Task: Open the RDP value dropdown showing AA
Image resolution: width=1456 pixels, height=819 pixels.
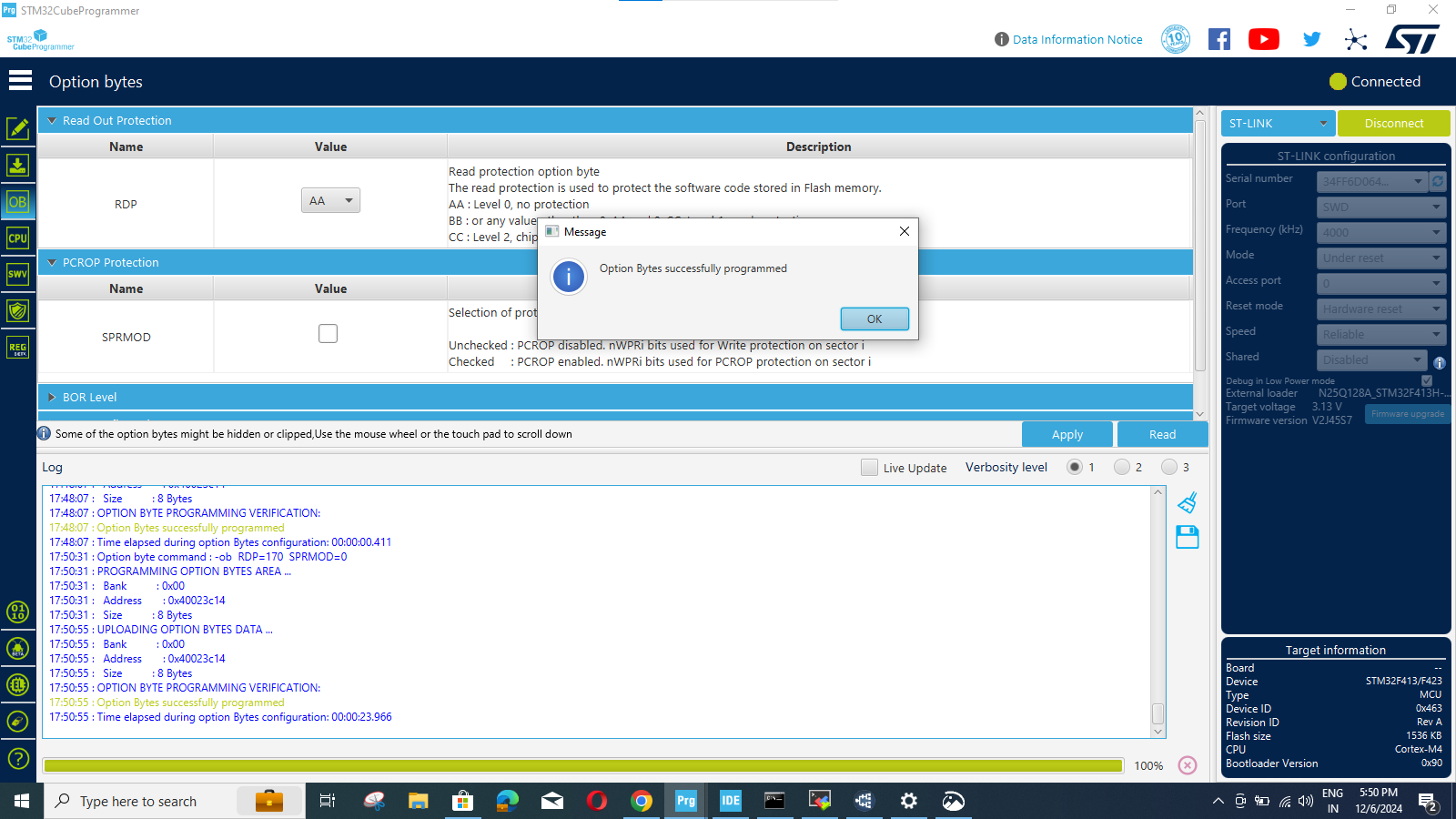Action: coord(330,199)
